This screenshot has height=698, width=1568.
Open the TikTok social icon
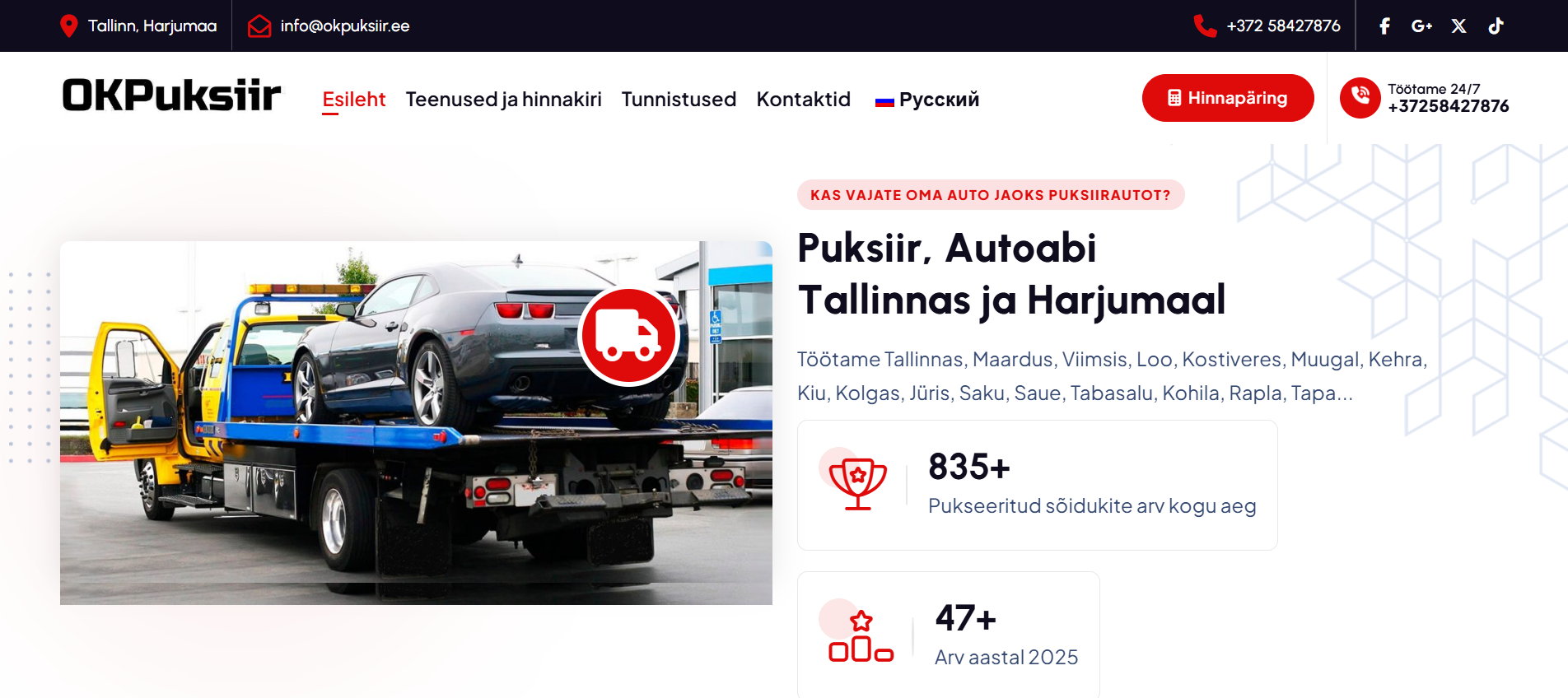pyautogui.click(x=1496, y=26)
